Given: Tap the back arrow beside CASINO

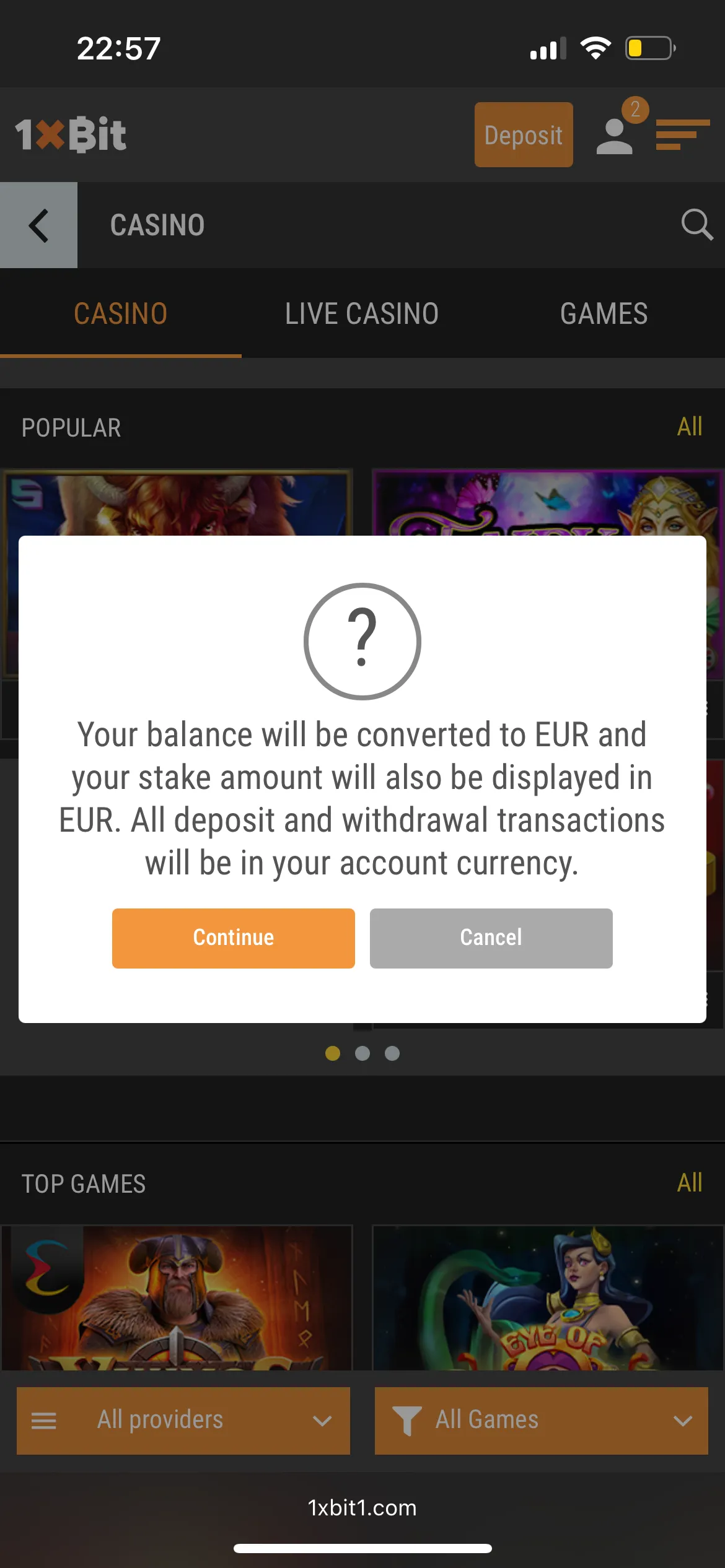Looking at the screenshot, I should tap(38, 225).
